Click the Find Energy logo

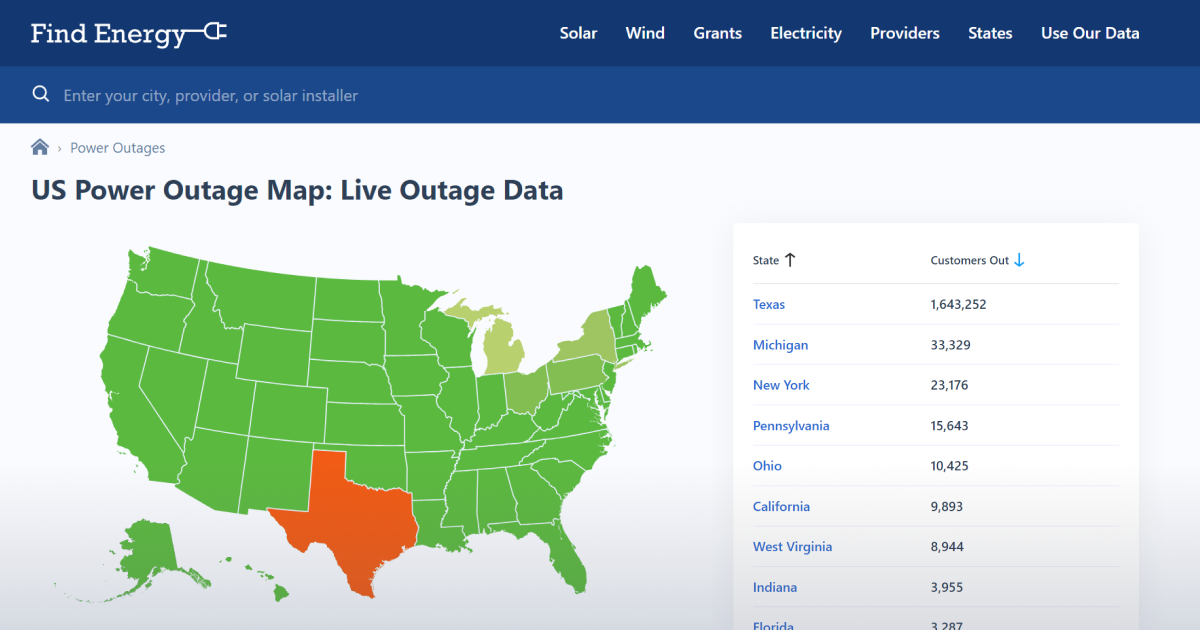tap(128, 33)
